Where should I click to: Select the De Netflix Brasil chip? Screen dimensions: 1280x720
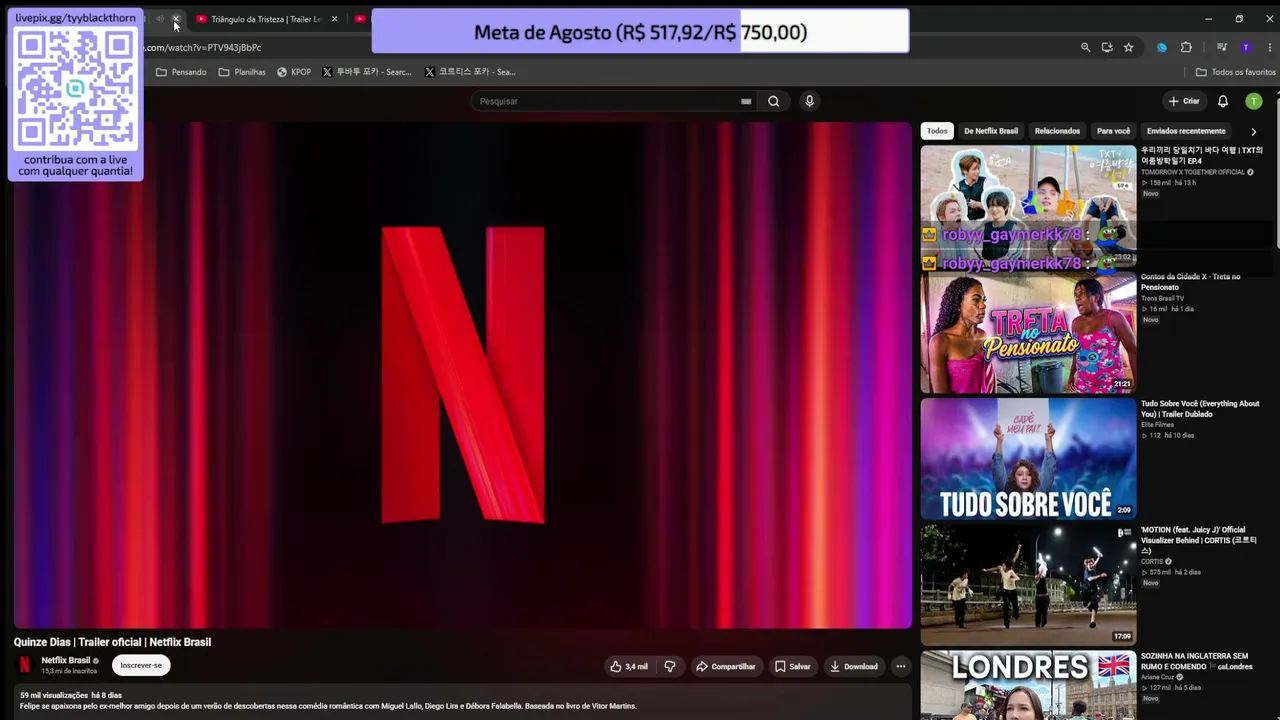coord(991,131)
